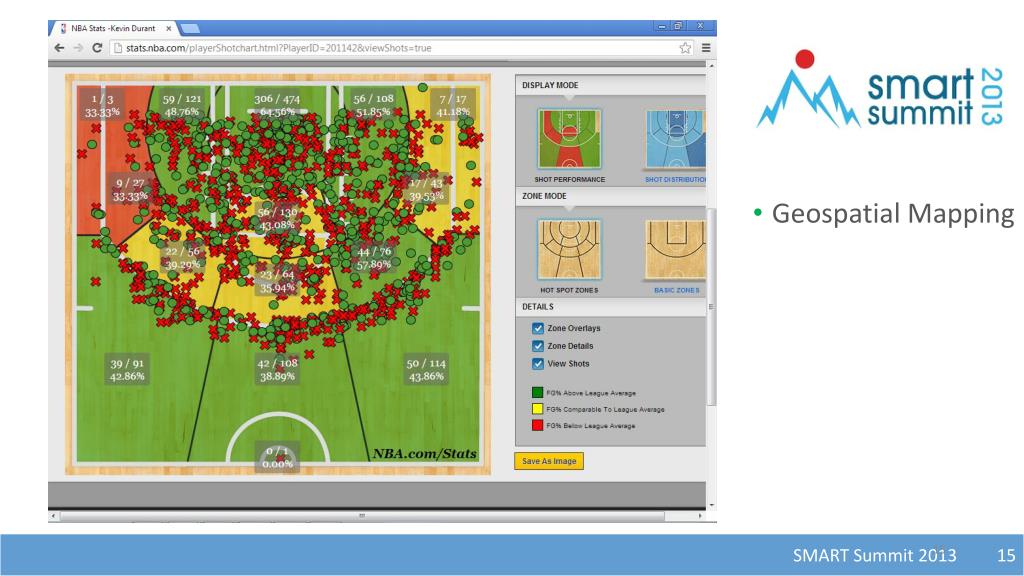
Task: Click green FG% Above League Average swatch
Action: pyautogui.click(x=537, y=392)
